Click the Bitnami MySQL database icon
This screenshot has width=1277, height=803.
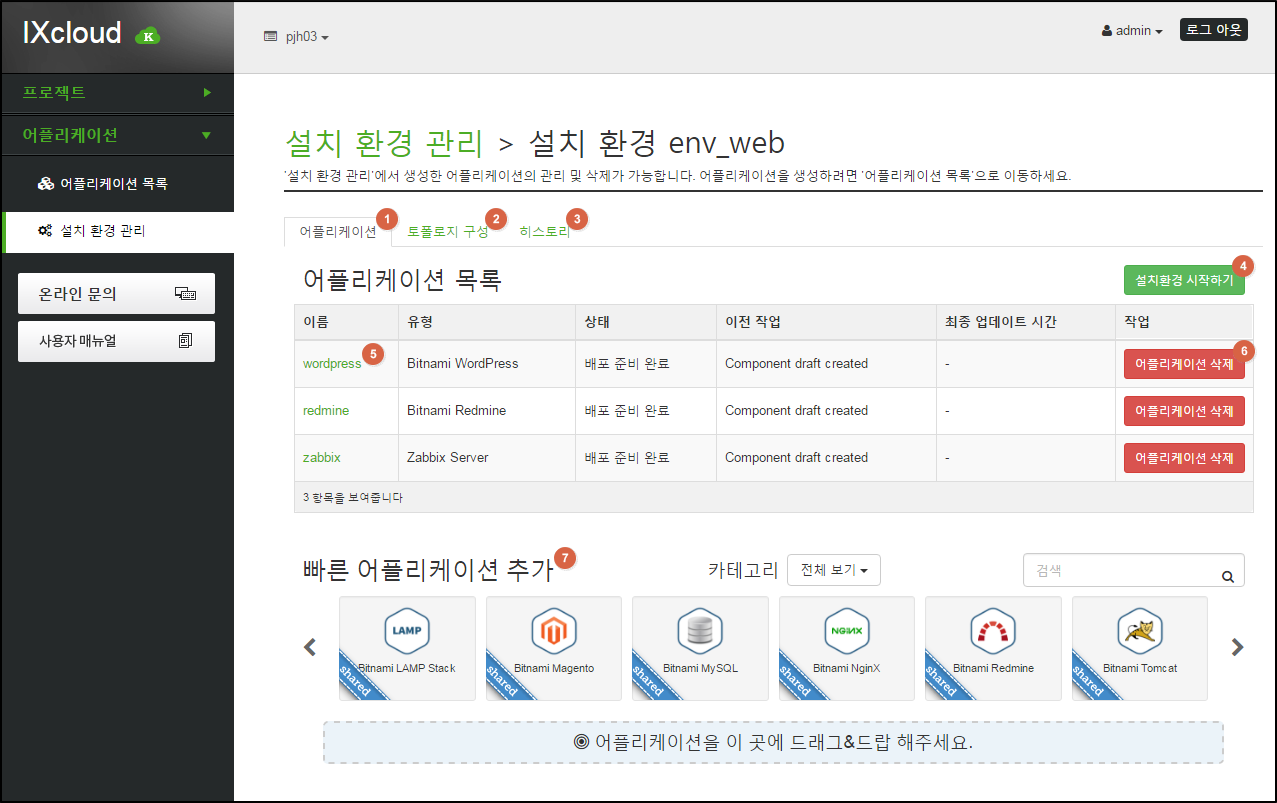pyautogui.click(x=700, y=630)
